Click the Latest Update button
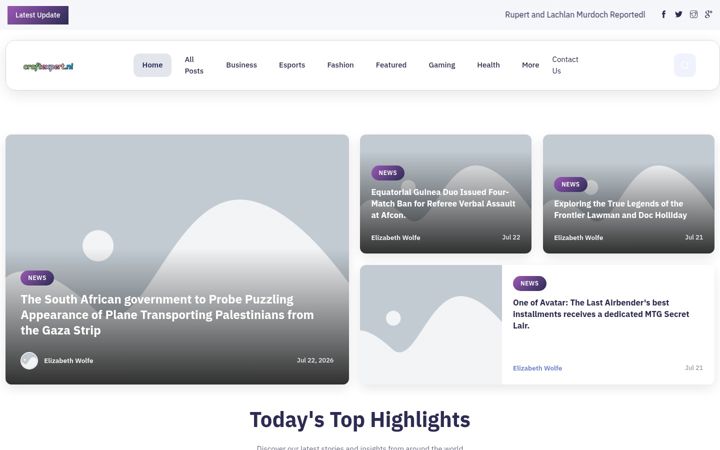 pyautogui.click(x=38, y=15)
